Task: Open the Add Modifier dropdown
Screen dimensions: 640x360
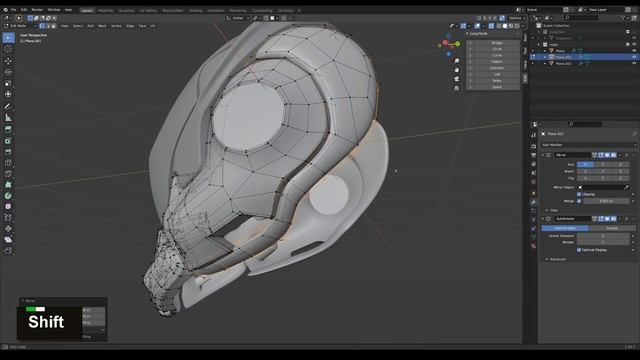Action: 589,145
